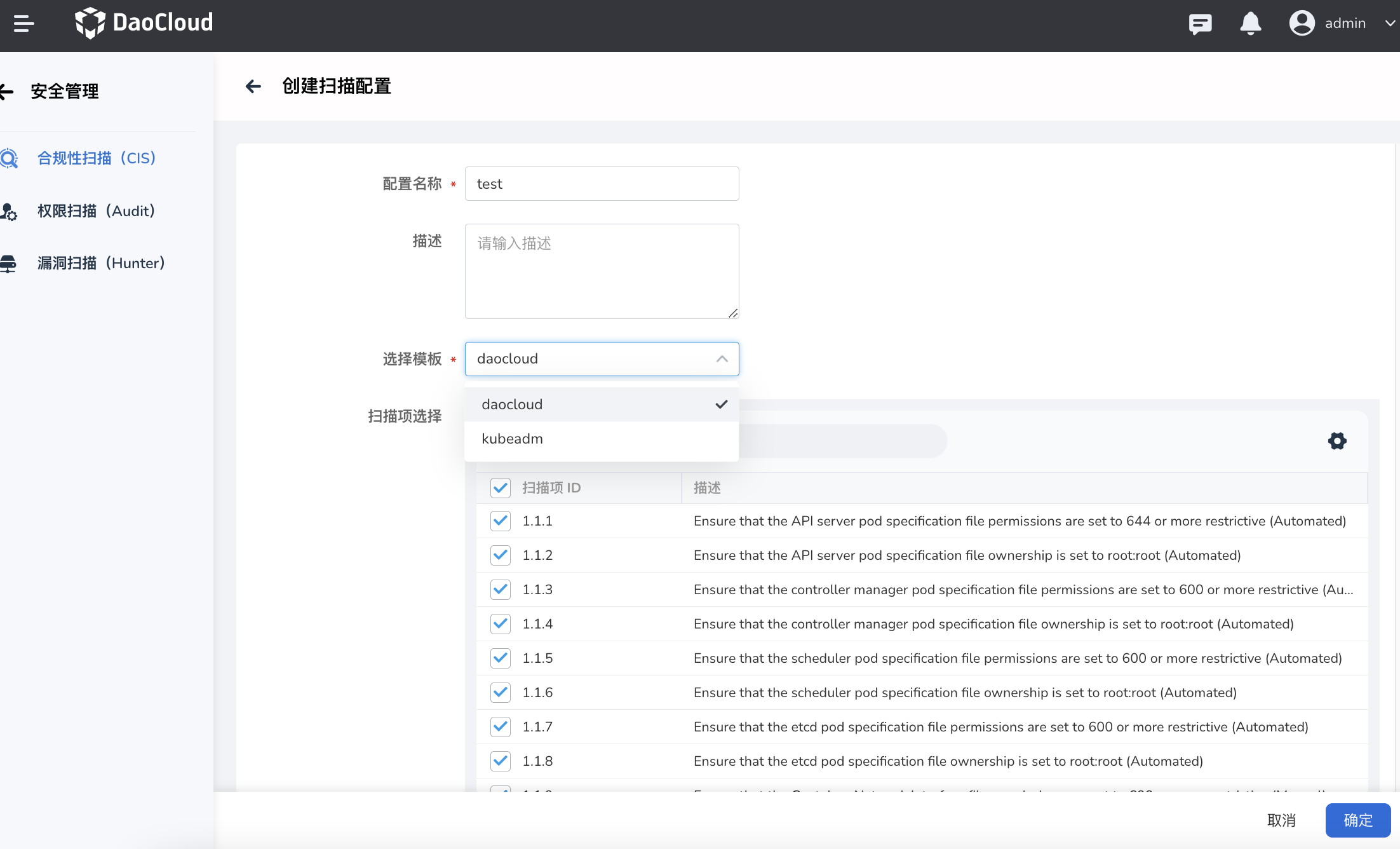Click the Audit user-gear icon

pos(9,212)
